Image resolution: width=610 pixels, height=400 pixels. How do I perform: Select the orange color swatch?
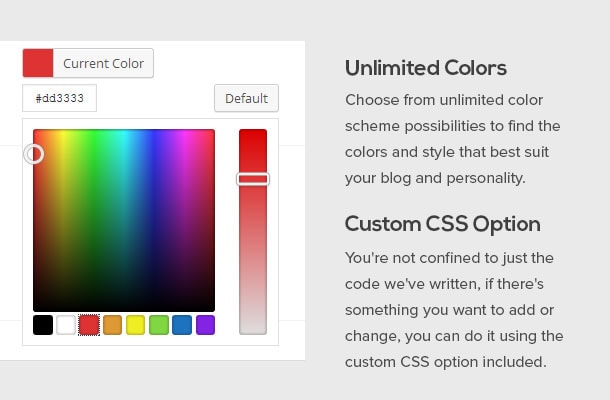pyautogui.click(x=112, y=325)
